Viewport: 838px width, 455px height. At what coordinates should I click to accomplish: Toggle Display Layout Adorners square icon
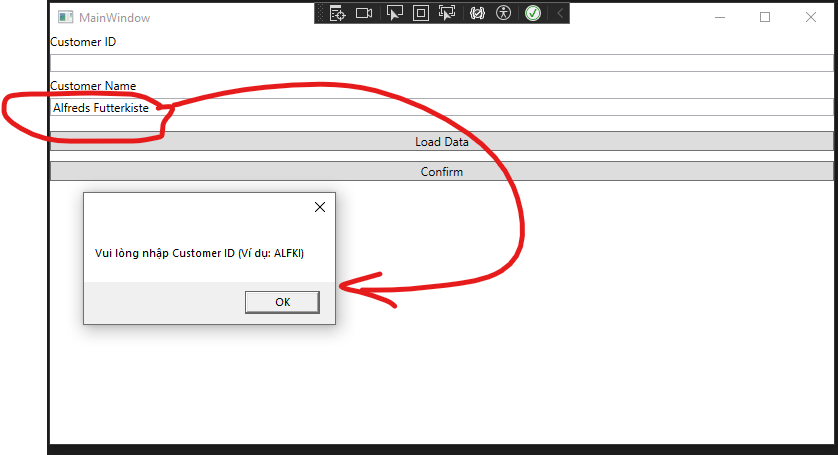421,13
